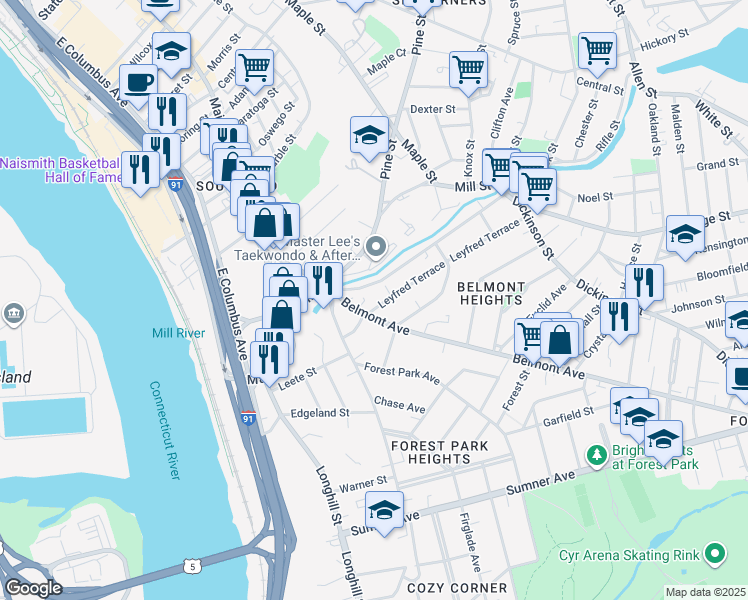Select the school marker on Sumner Ave

pos(384,511)
